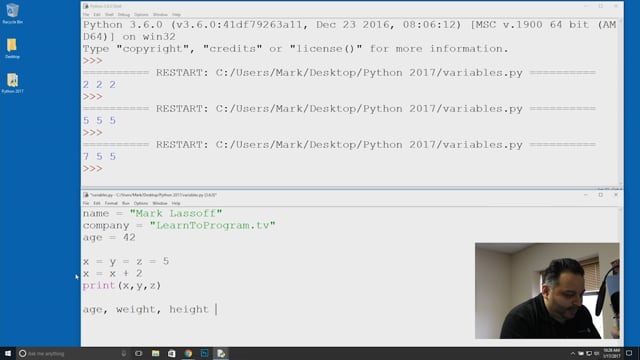Open the Shell menu in the Python Shell window

coord(109,15)
